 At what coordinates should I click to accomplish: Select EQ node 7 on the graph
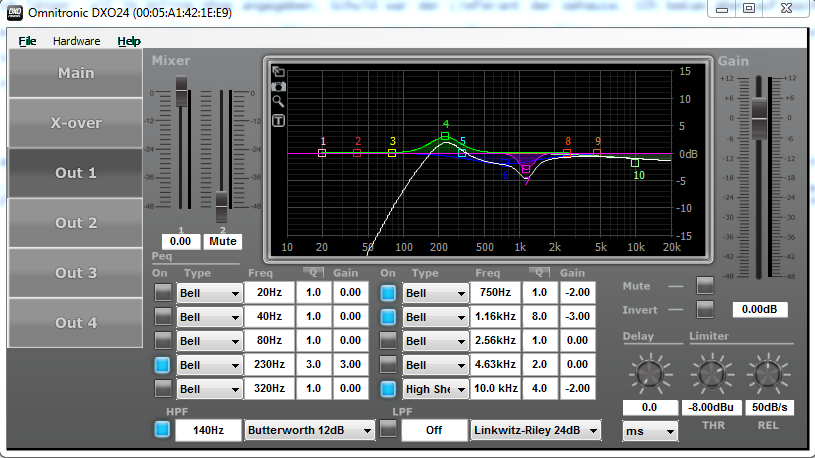[526, 169]
